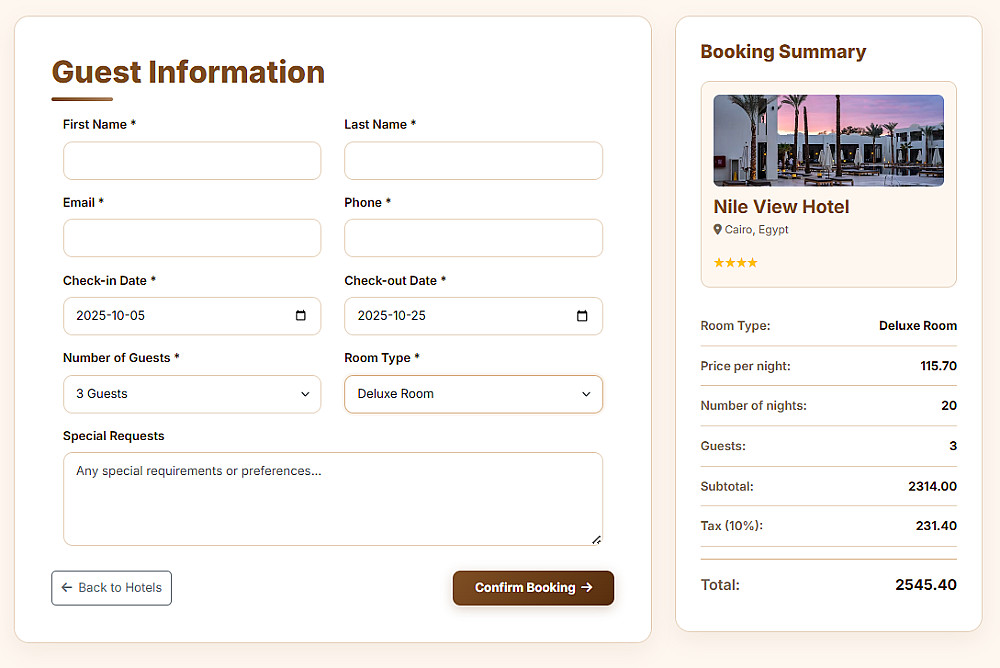Click into the Last Name field
The width and height of the screenshot is (1000, 668).
[x=473, y=161]
